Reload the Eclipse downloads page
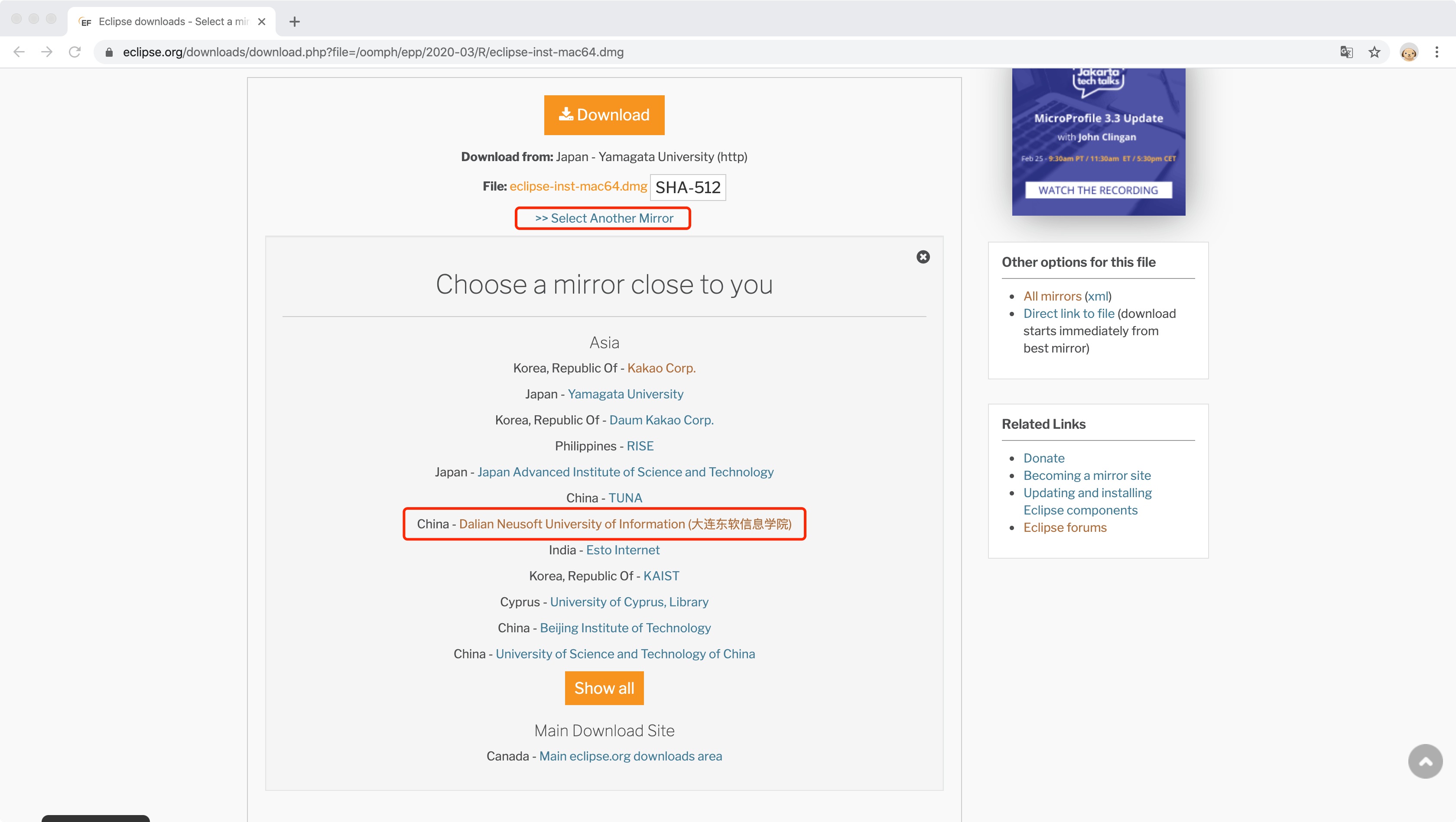Viewport: 1456px width, 822px height. 75,52
